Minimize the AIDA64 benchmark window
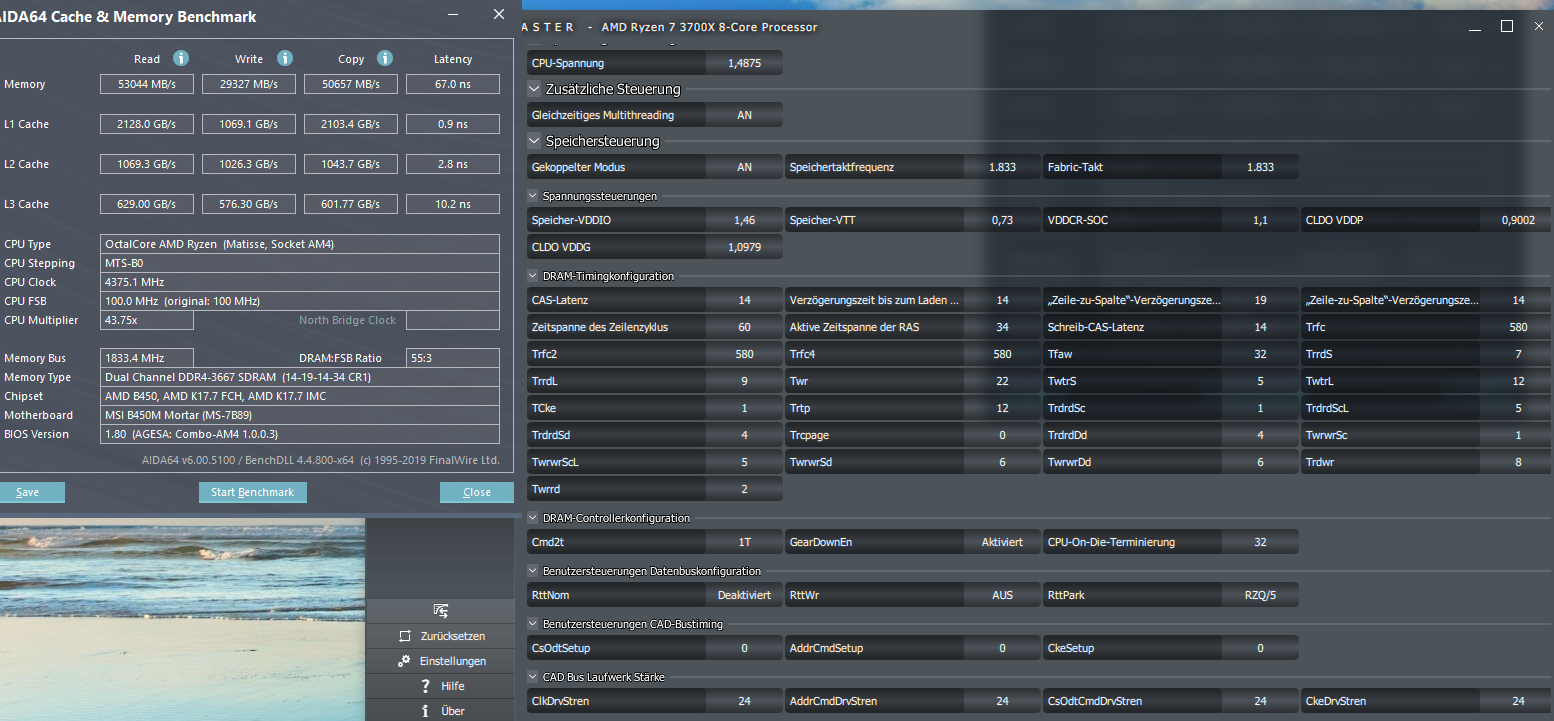 tap(454, 15)
